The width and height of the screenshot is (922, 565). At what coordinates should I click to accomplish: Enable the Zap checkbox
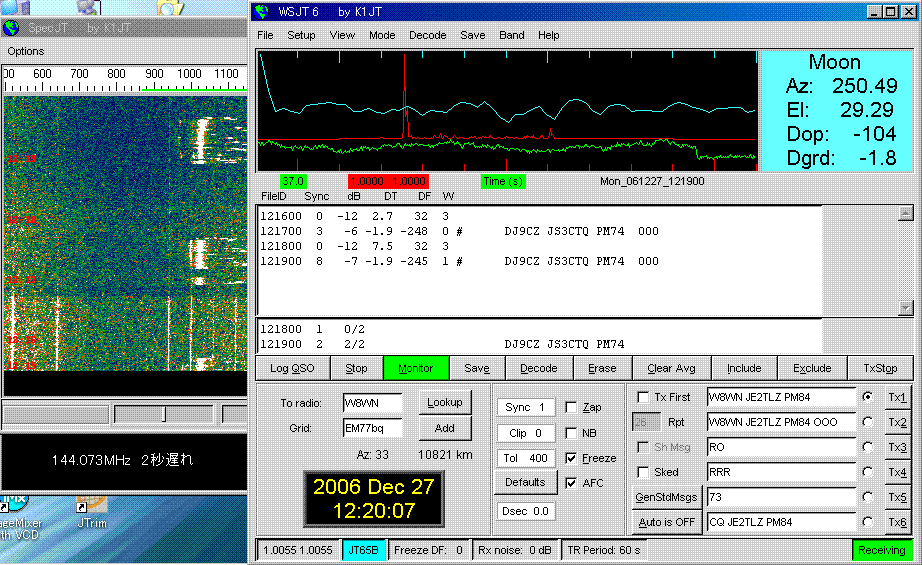pyautogui.click(x=571, y=408)
